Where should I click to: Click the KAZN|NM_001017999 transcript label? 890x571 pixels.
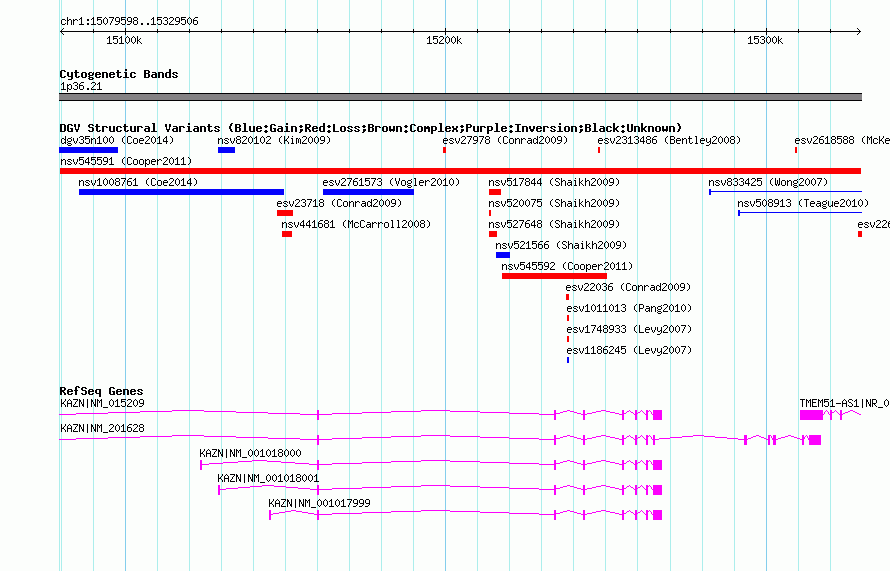(320, 503)
